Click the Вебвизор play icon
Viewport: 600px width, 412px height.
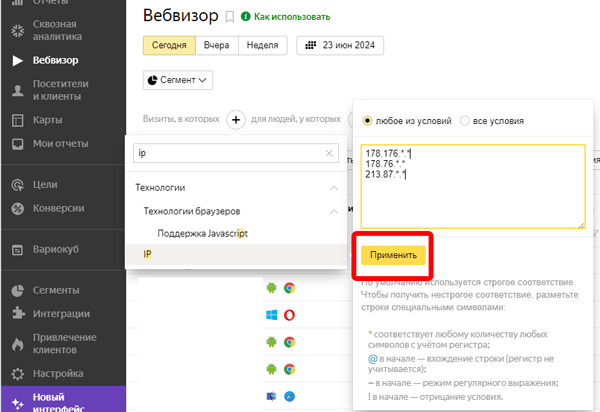(x=18, y=60)
